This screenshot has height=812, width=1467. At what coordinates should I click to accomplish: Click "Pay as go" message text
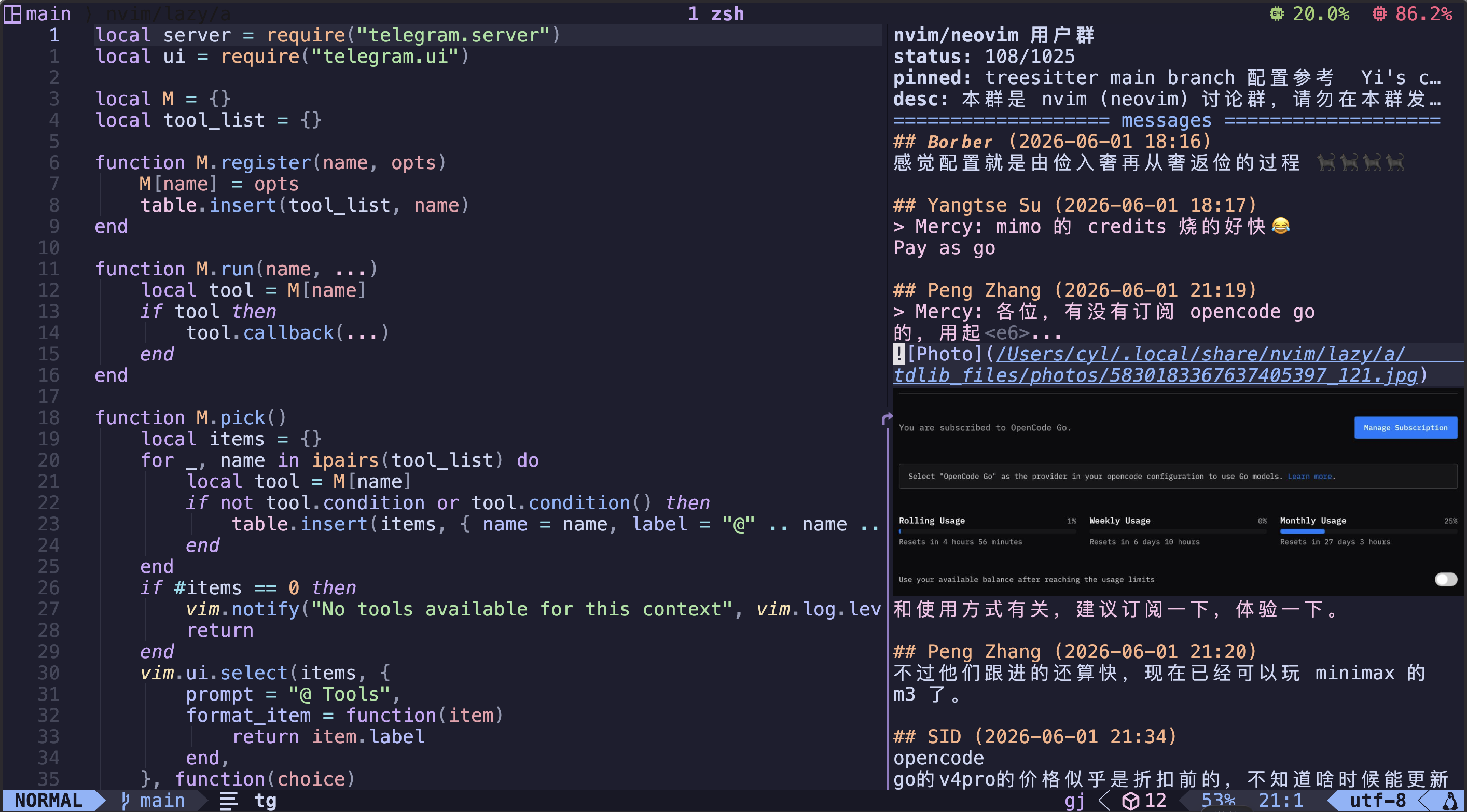[944, 248]
